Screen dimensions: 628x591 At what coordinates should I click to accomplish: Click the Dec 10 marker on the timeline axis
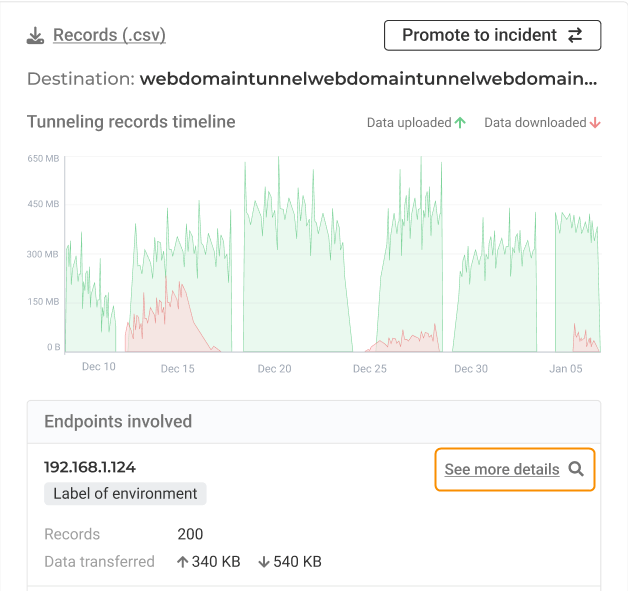(99, 367)
